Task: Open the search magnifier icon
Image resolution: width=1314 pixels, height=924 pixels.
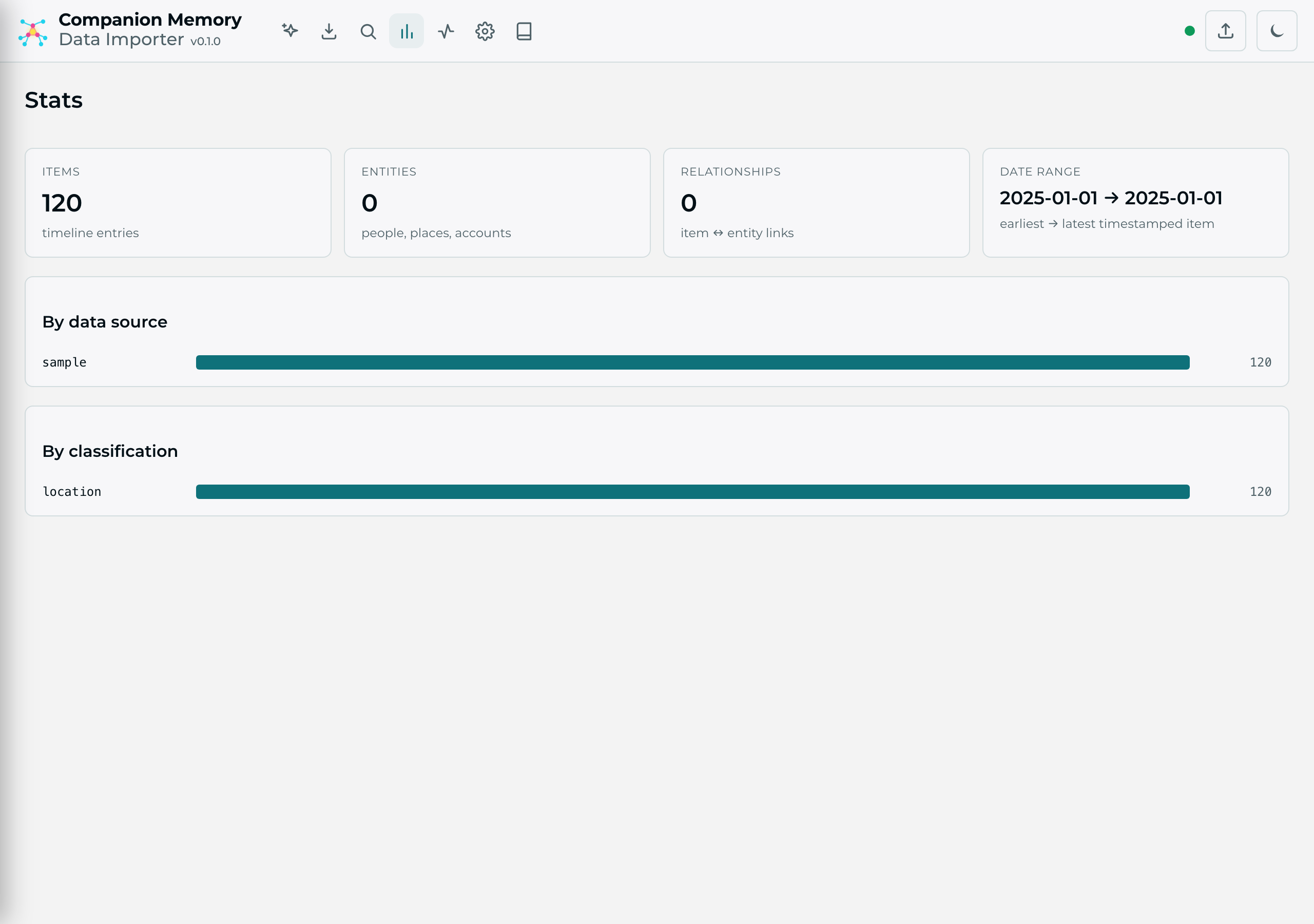Action: [368, 31]
